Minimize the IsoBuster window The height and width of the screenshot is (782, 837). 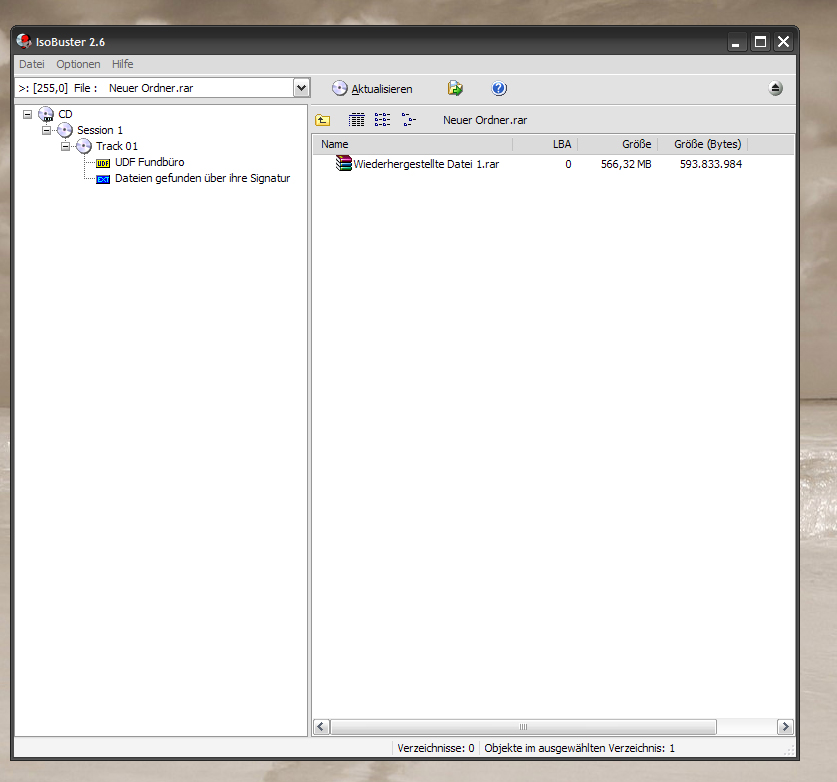[x=736, y=42]
